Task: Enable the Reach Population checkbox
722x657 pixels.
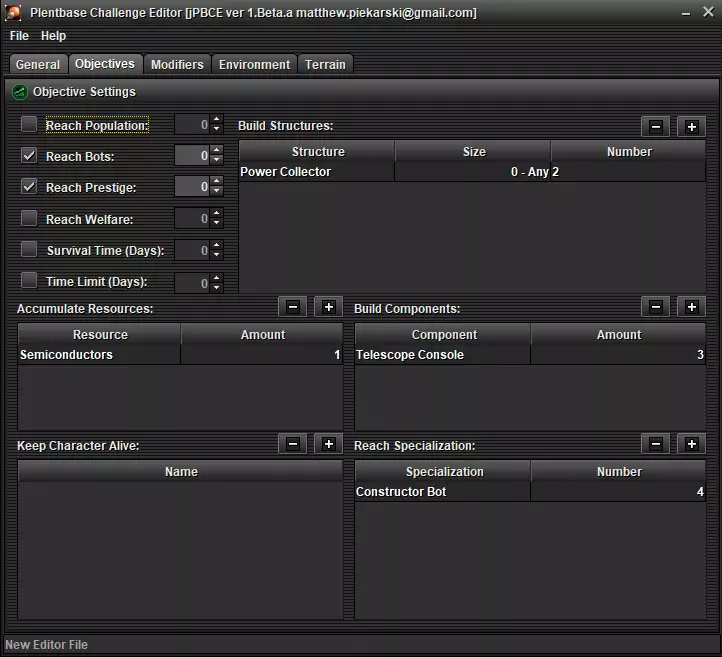Action: (29, 125)
